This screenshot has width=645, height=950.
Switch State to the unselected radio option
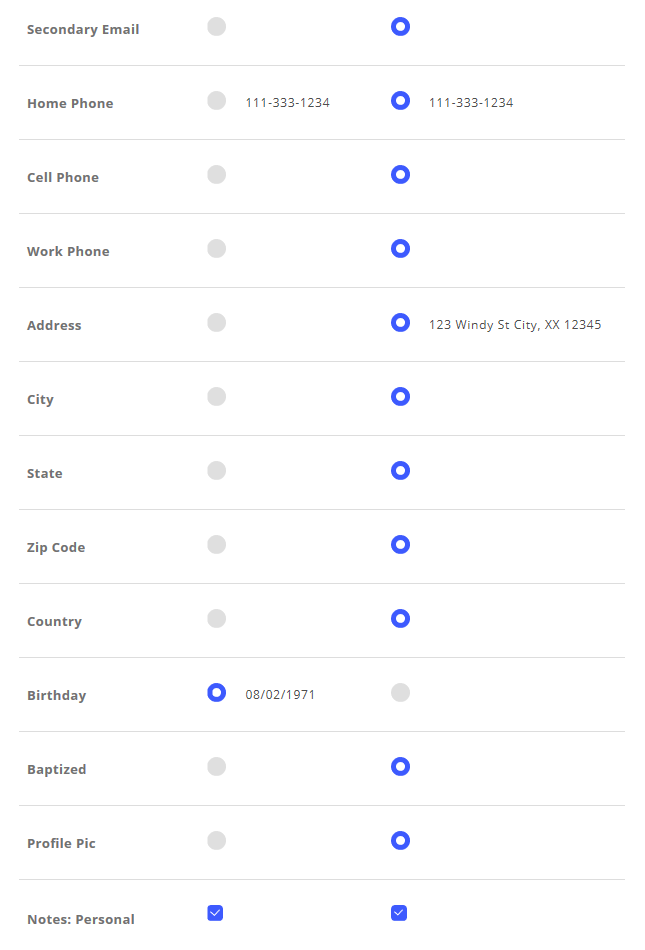217,471
